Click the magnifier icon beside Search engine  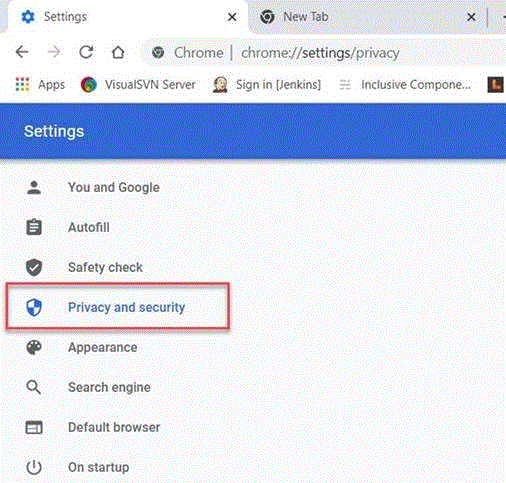point(34,387)
